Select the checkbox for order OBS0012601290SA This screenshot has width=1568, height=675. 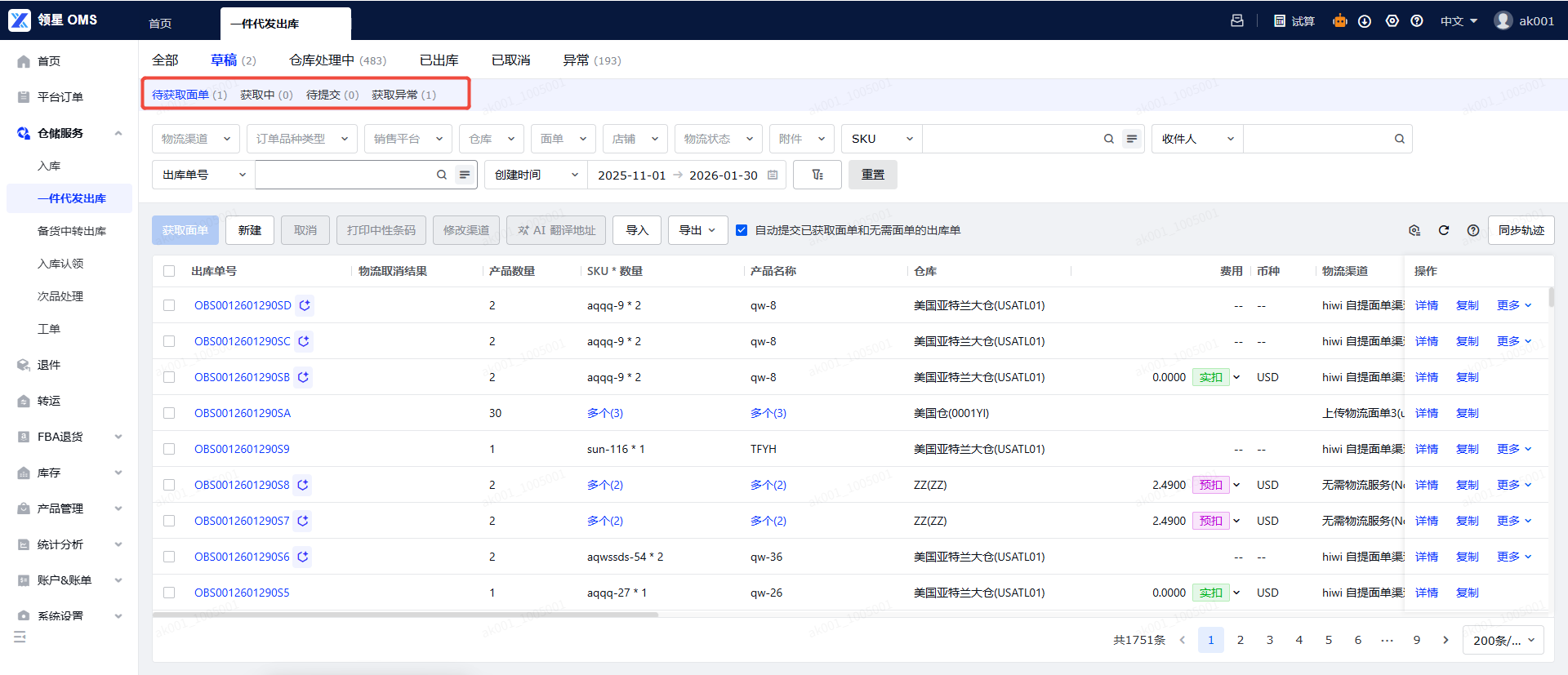tap(169, 413)
